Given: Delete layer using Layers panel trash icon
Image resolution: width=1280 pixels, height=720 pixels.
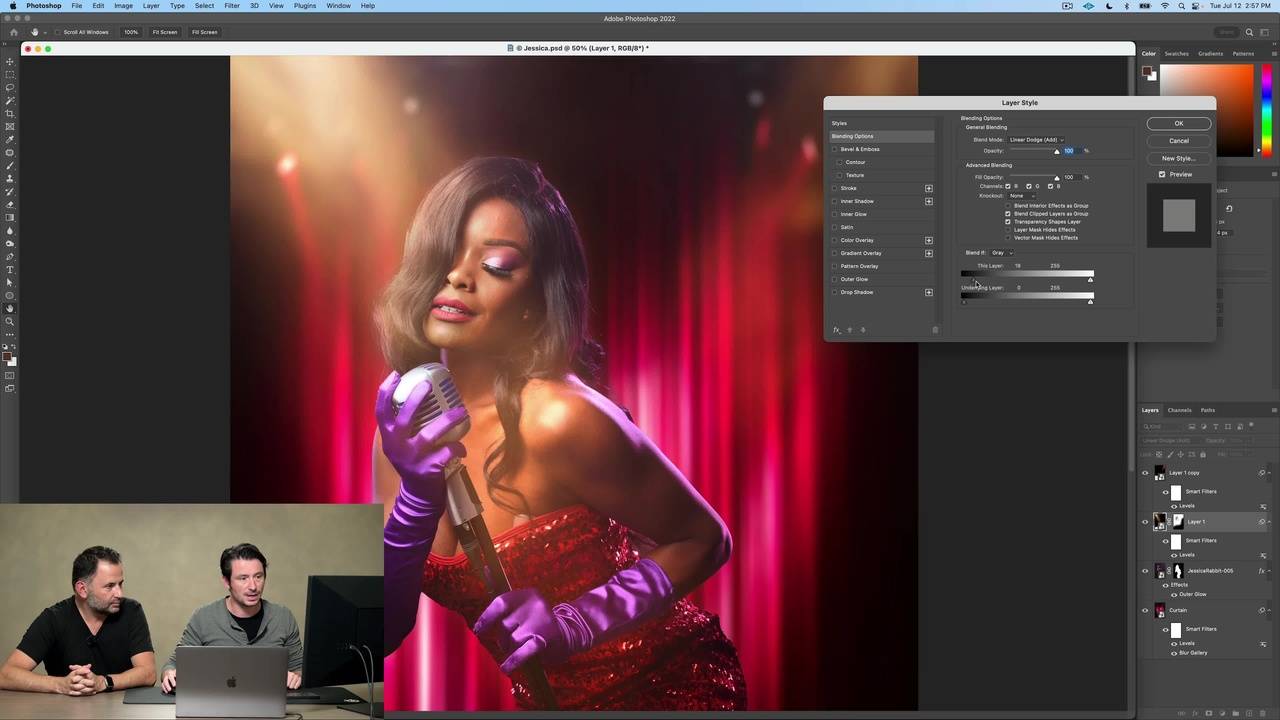Looking at the screenshot, I should [1261, 714].
